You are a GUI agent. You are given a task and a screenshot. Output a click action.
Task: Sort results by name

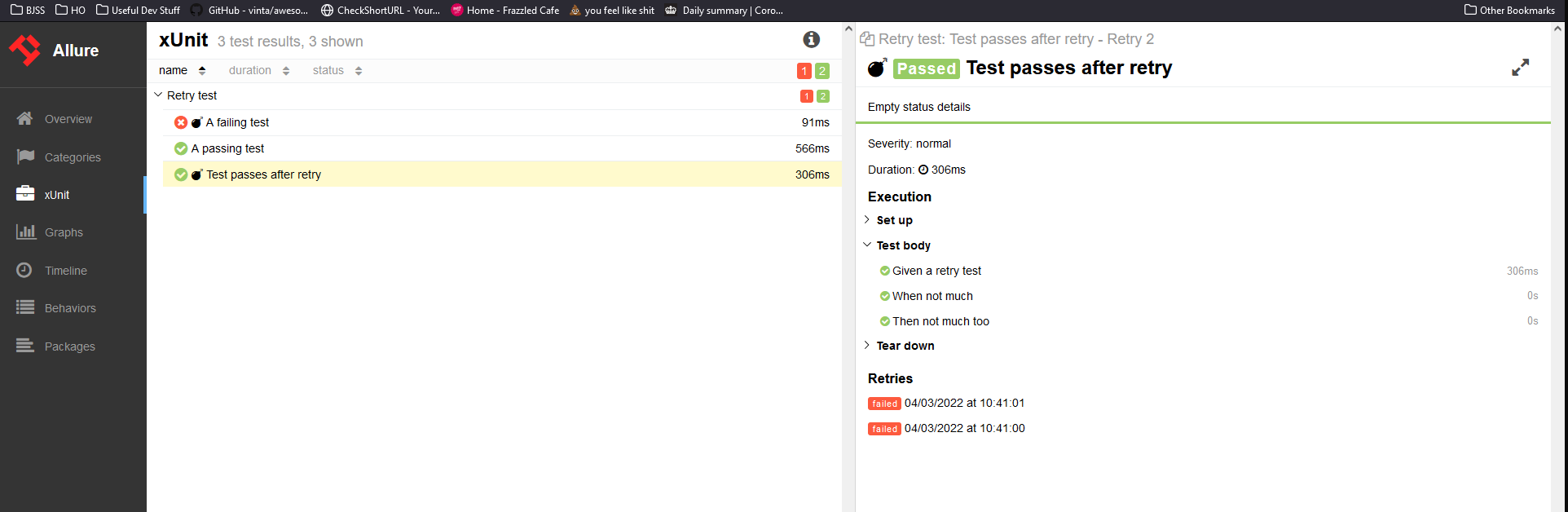[182, 71]
